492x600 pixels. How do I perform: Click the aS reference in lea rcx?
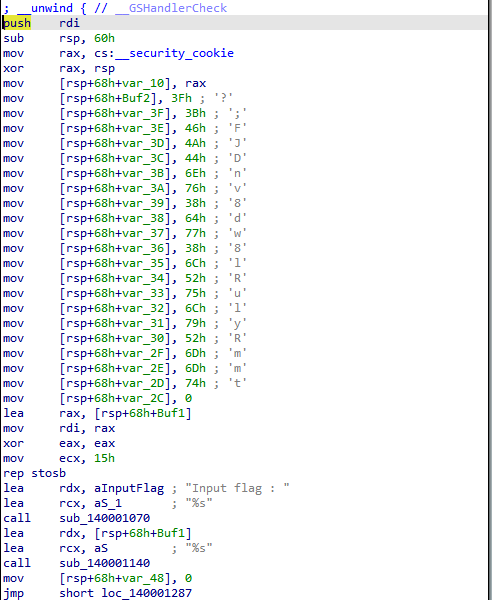coord(101,548)
